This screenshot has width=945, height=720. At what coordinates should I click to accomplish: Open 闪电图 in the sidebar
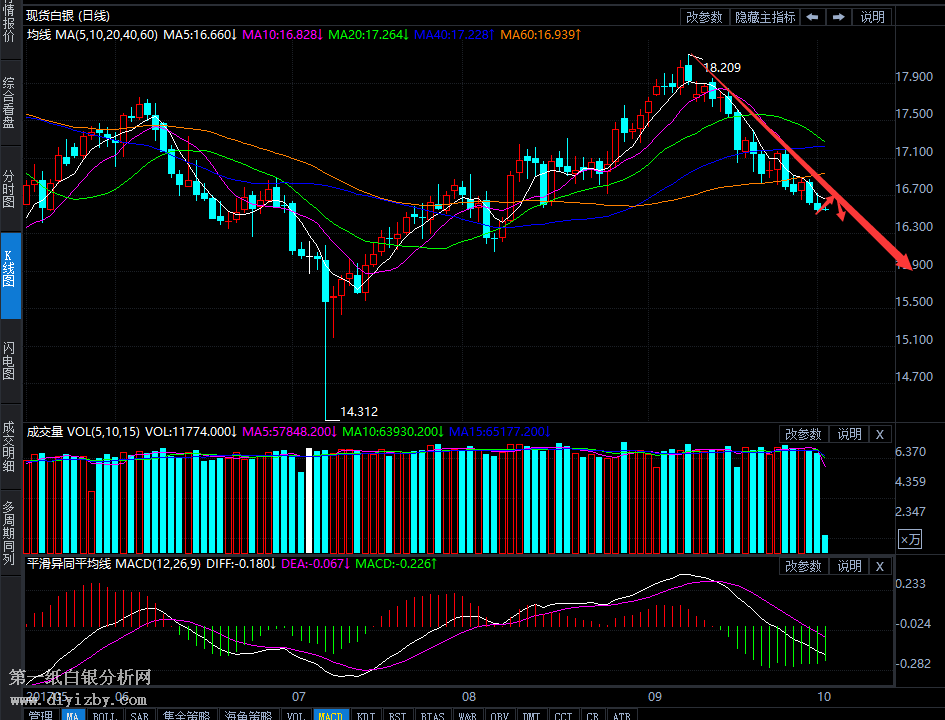(10, 360)
